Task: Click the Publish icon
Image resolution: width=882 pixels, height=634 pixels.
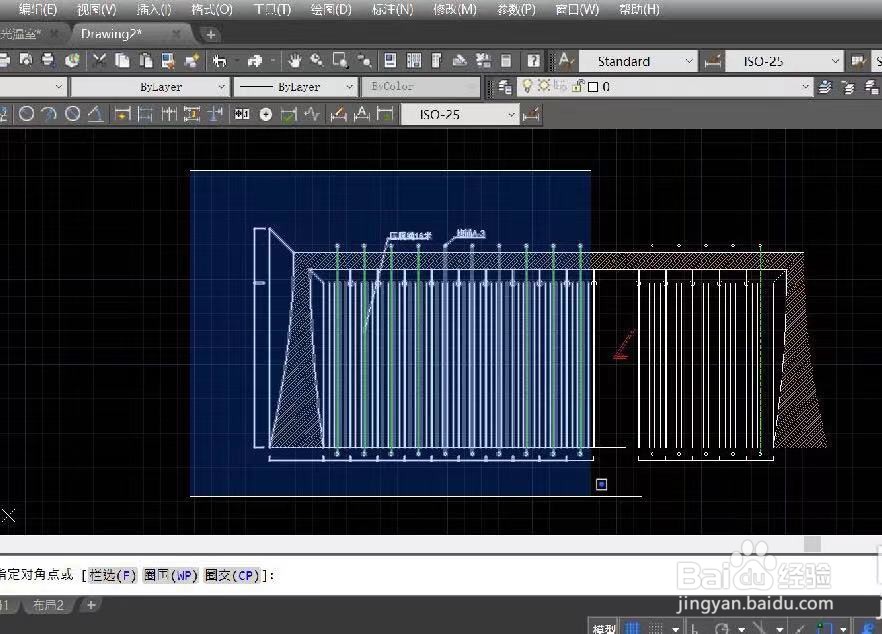Action: point(48,60)
